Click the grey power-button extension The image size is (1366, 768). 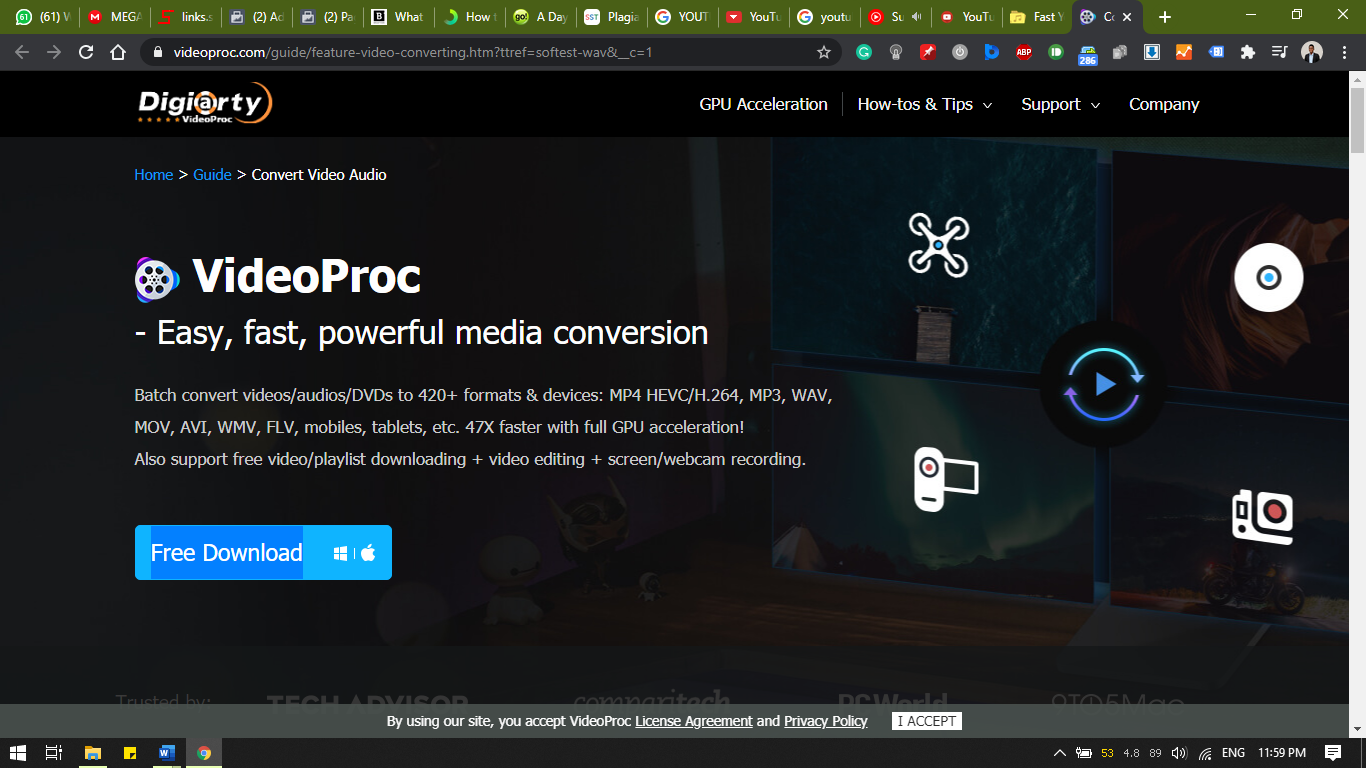[x=960, y=52]
